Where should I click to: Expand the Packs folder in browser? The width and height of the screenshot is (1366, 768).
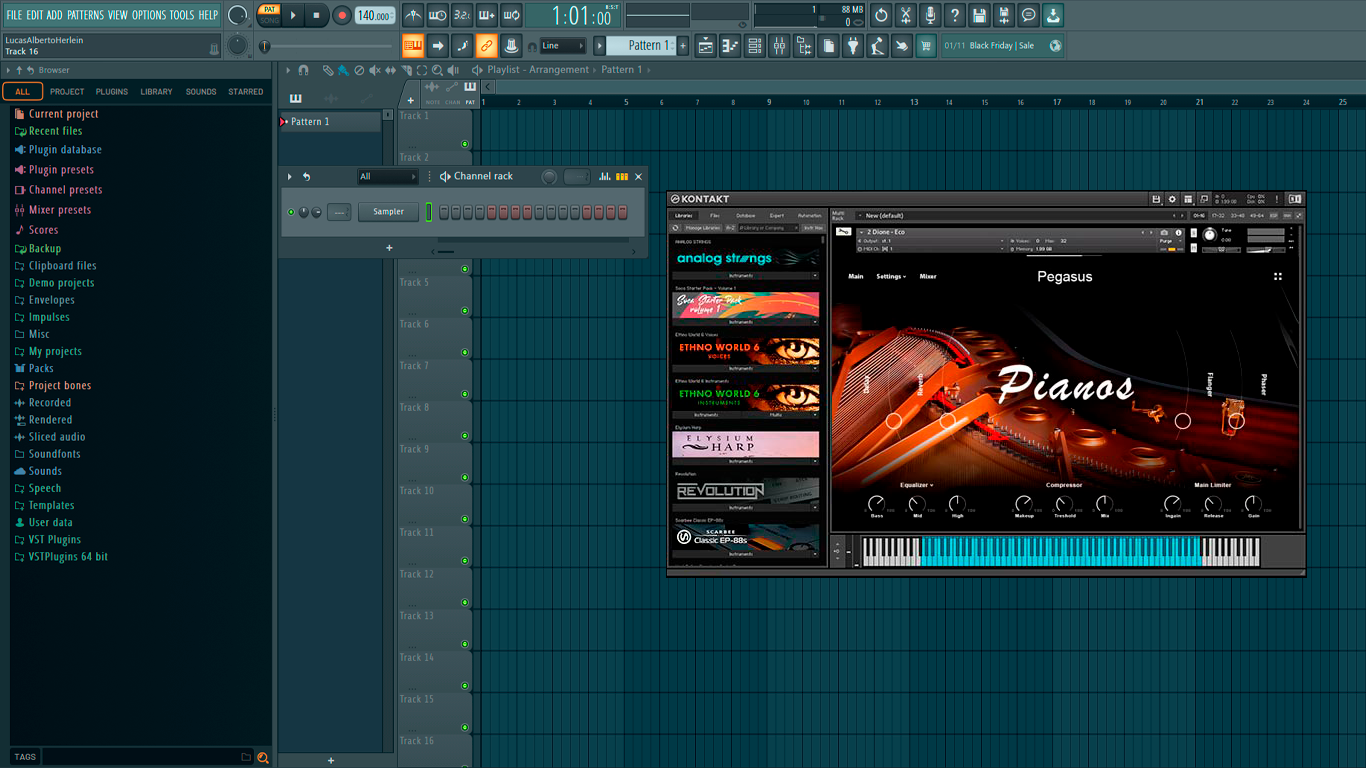[41, 368]
